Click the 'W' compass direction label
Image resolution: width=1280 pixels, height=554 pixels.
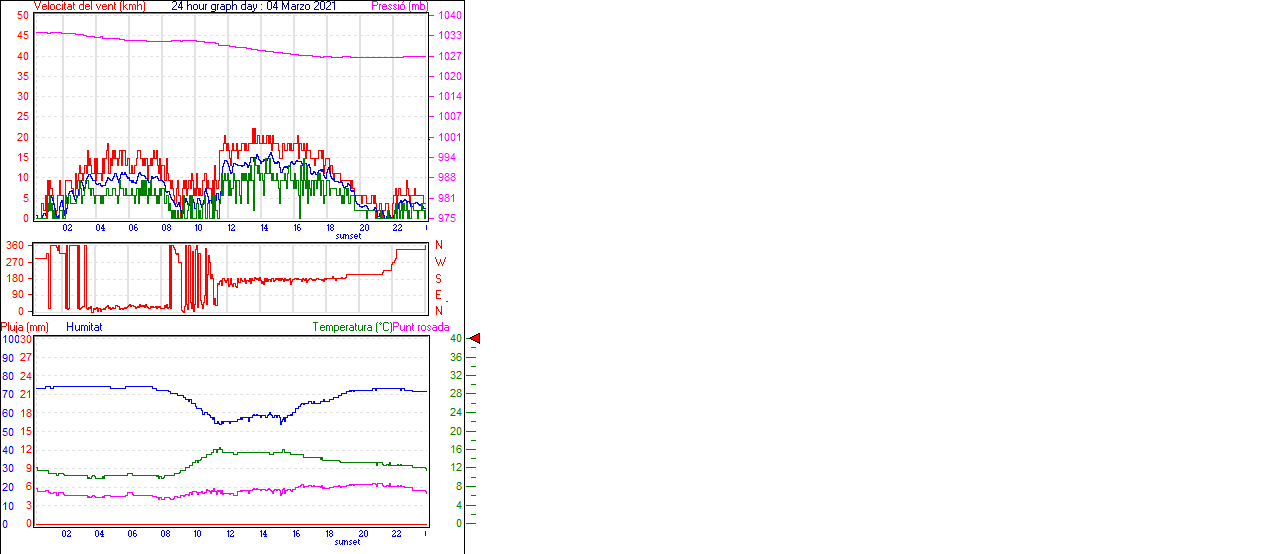pyautogui.click(x=439, y=262)
